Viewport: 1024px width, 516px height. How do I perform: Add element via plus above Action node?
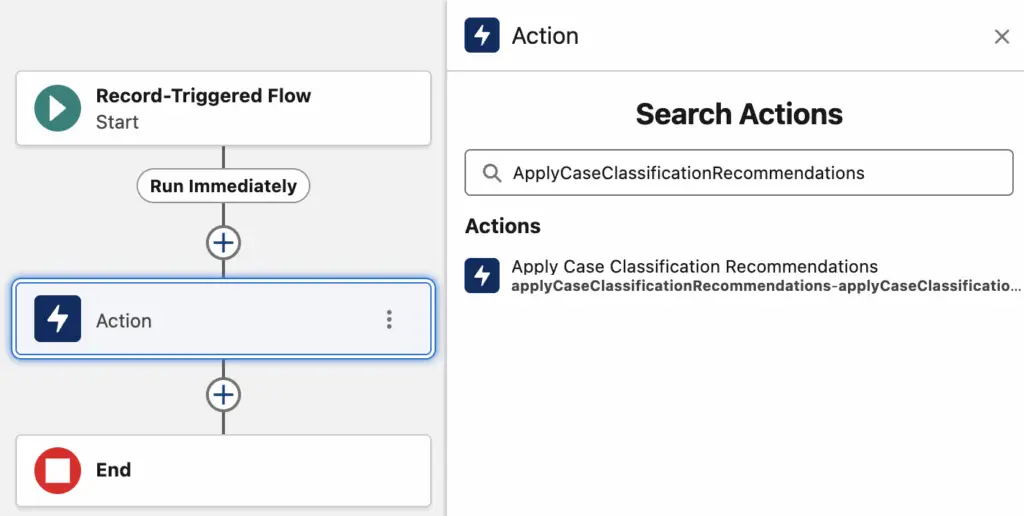pos(223,244)
